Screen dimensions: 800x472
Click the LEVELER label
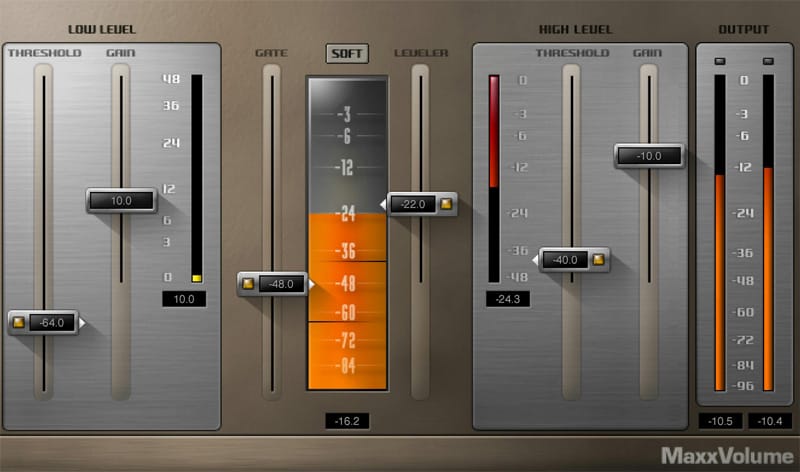[421, 53]
